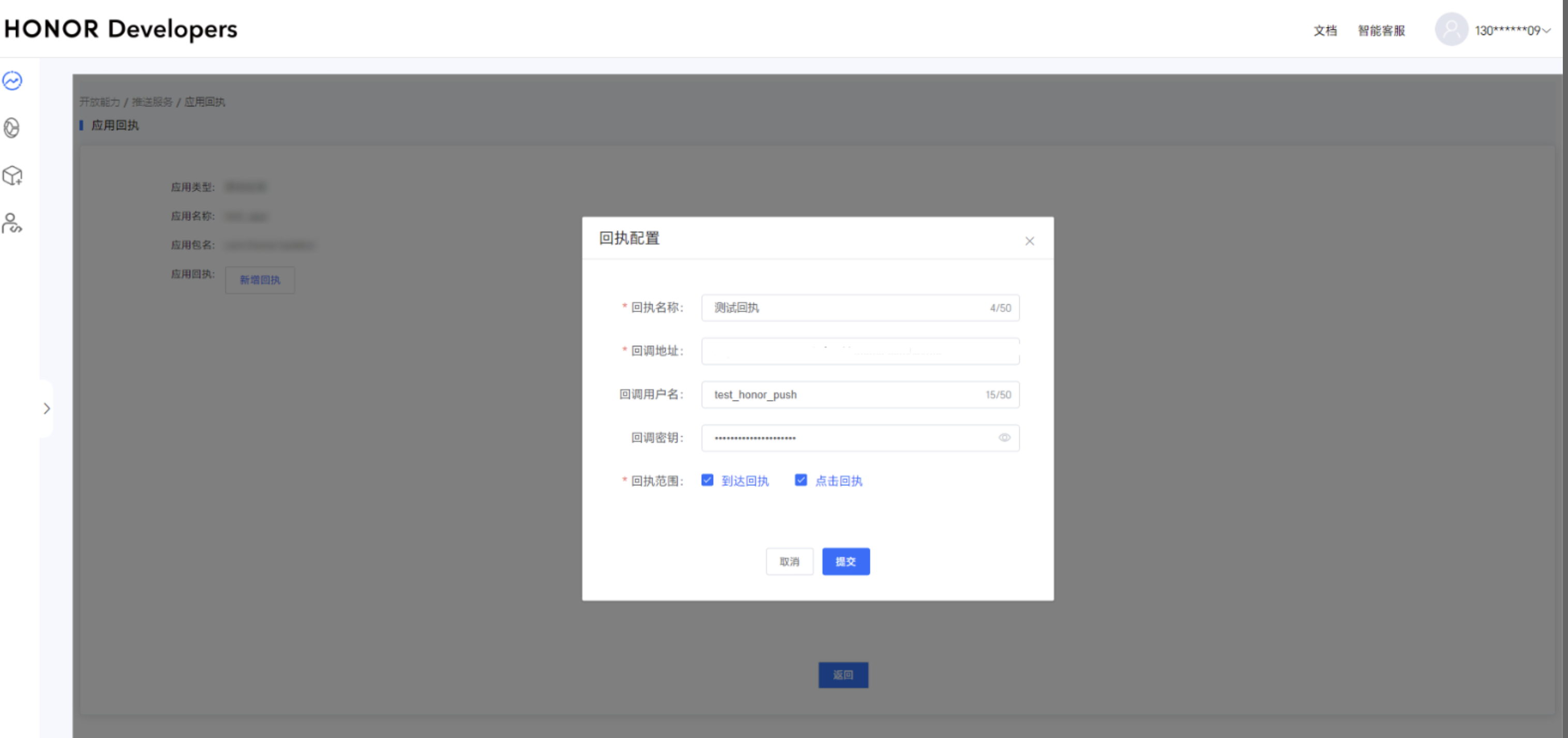Uncheck the 点击回执 checkbox
Viewport: 1568px width, 738px height.
(801, 480)
